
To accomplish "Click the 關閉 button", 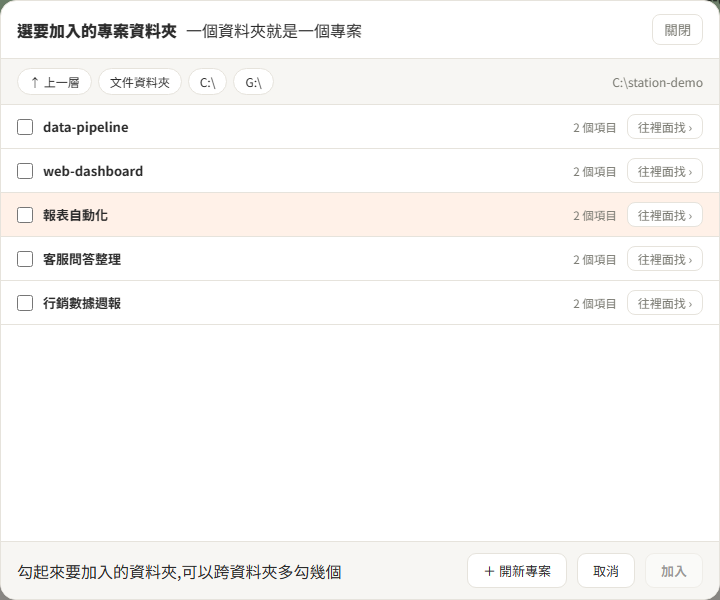I will (x=677, y=30).
